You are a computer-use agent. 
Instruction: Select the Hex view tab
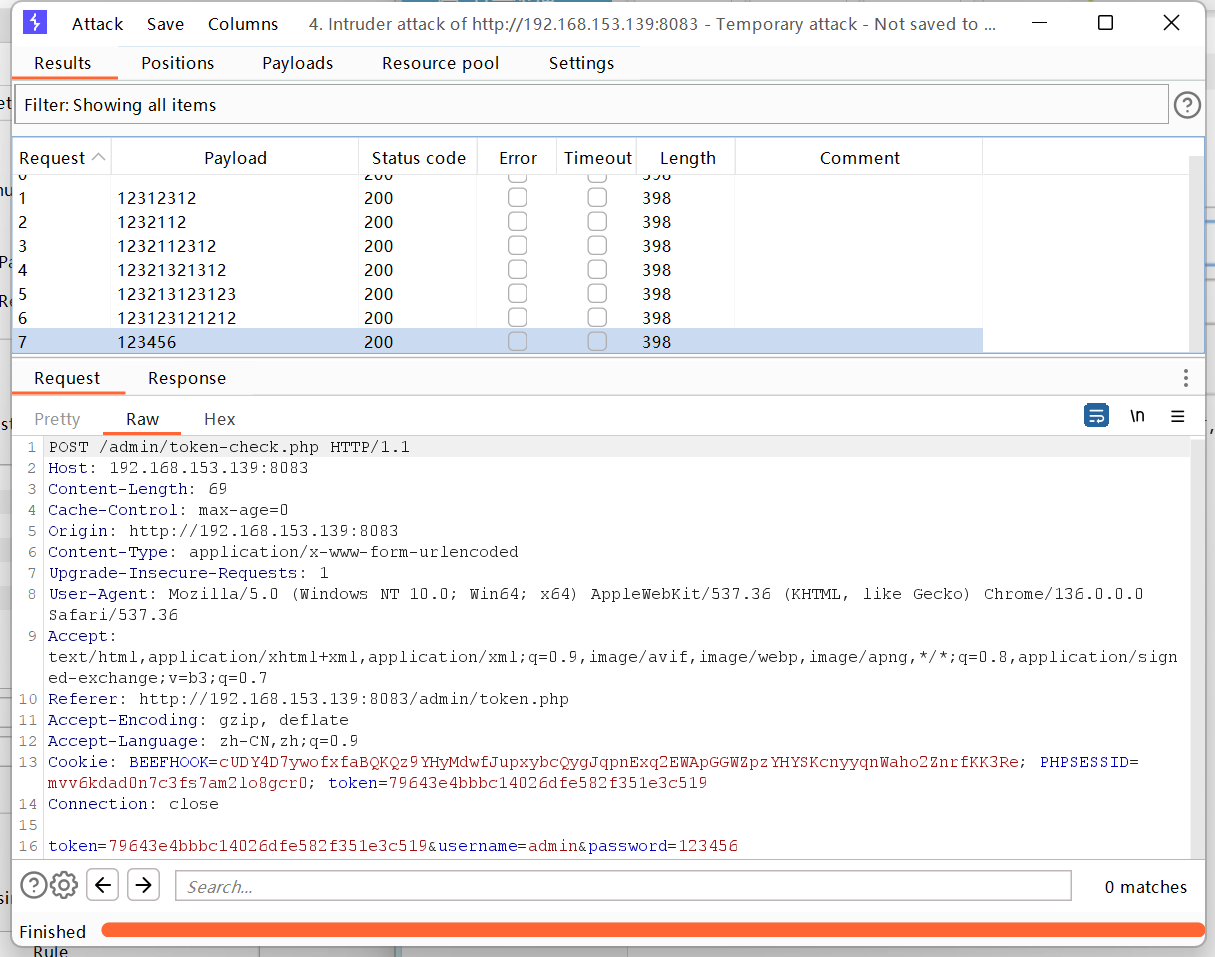pos(220,419)
